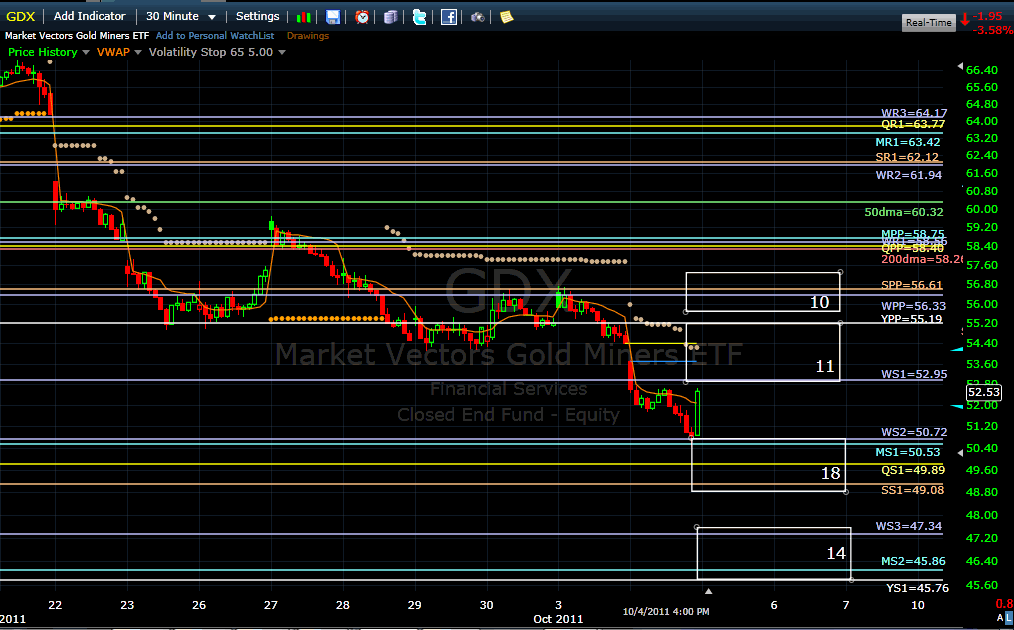
Task: Click the 22 date axis label
Action: (x=55, y=605)
